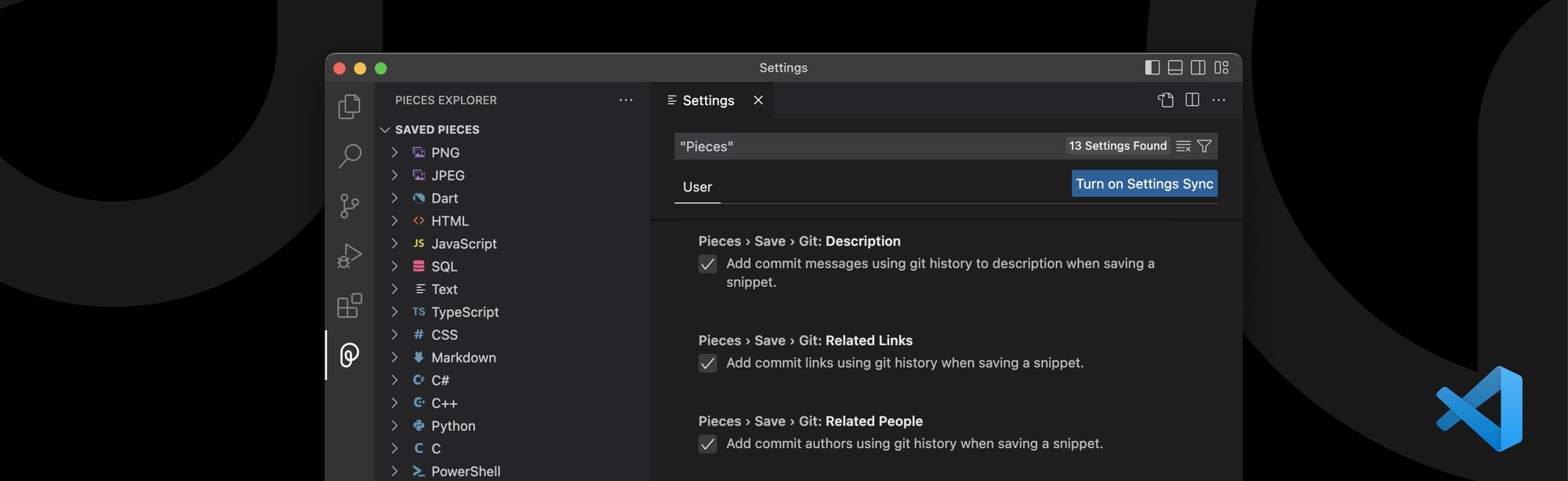The image size is (1568, 481).
Task: Clear the settings search input icon
Action: click(1184, 146)
